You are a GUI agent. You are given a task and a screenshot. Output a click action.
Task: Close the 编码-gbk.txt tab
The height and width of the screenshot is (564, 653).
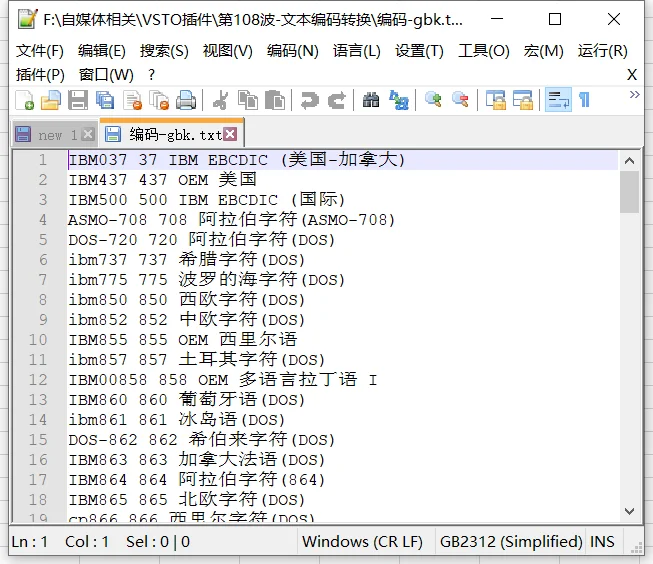[230, 134]
